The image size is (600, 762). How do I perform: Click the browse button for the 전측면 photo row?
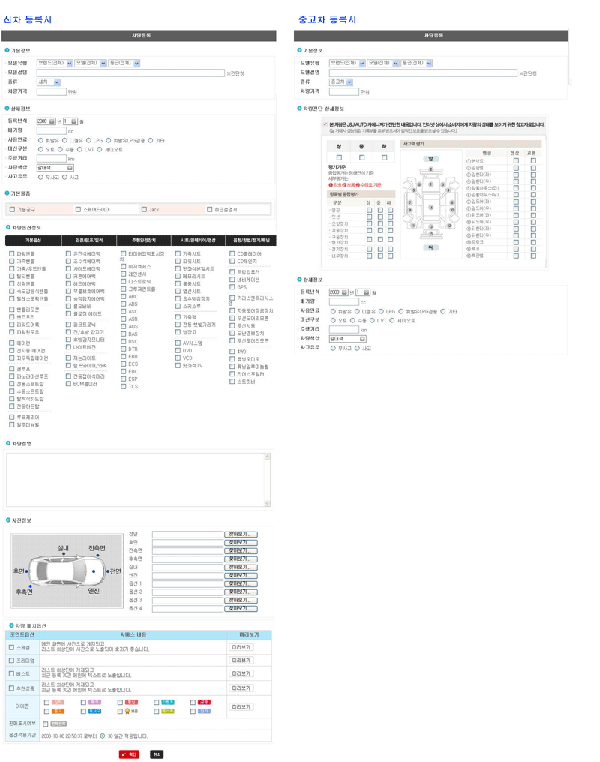click(241, 551)
